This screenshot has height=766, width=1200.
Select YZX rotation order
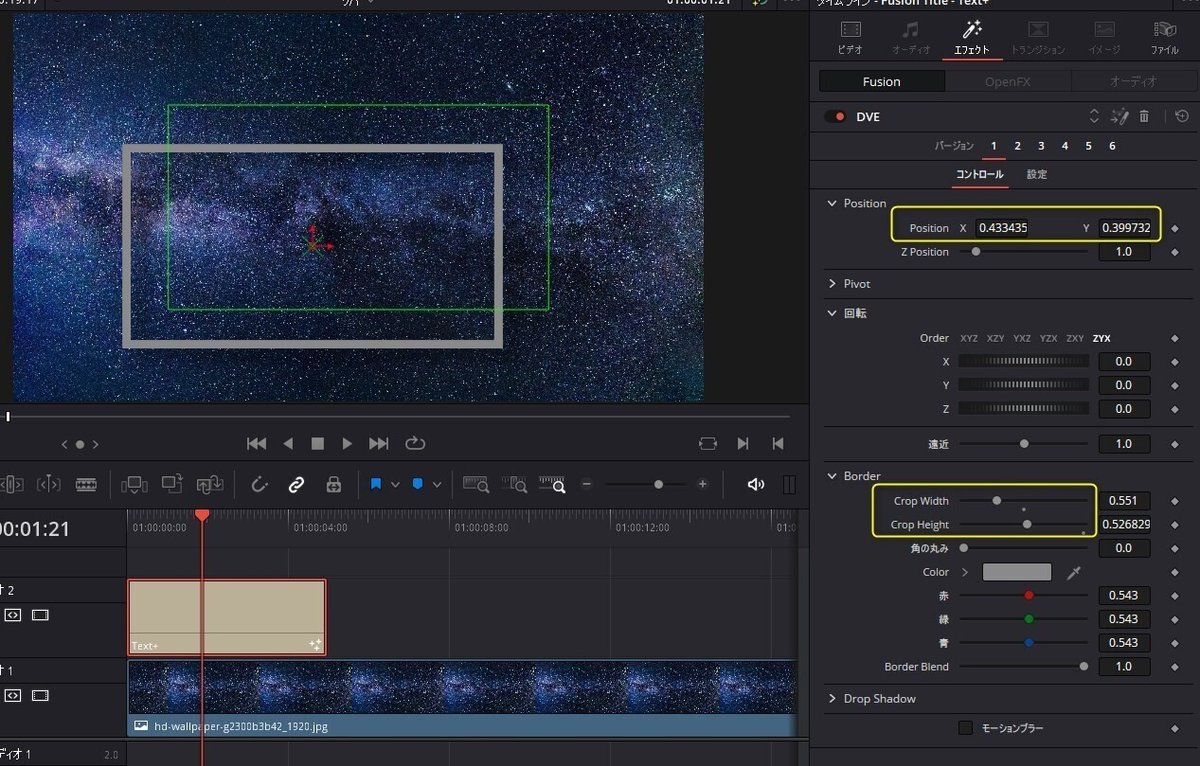[x=1049, y=338]
